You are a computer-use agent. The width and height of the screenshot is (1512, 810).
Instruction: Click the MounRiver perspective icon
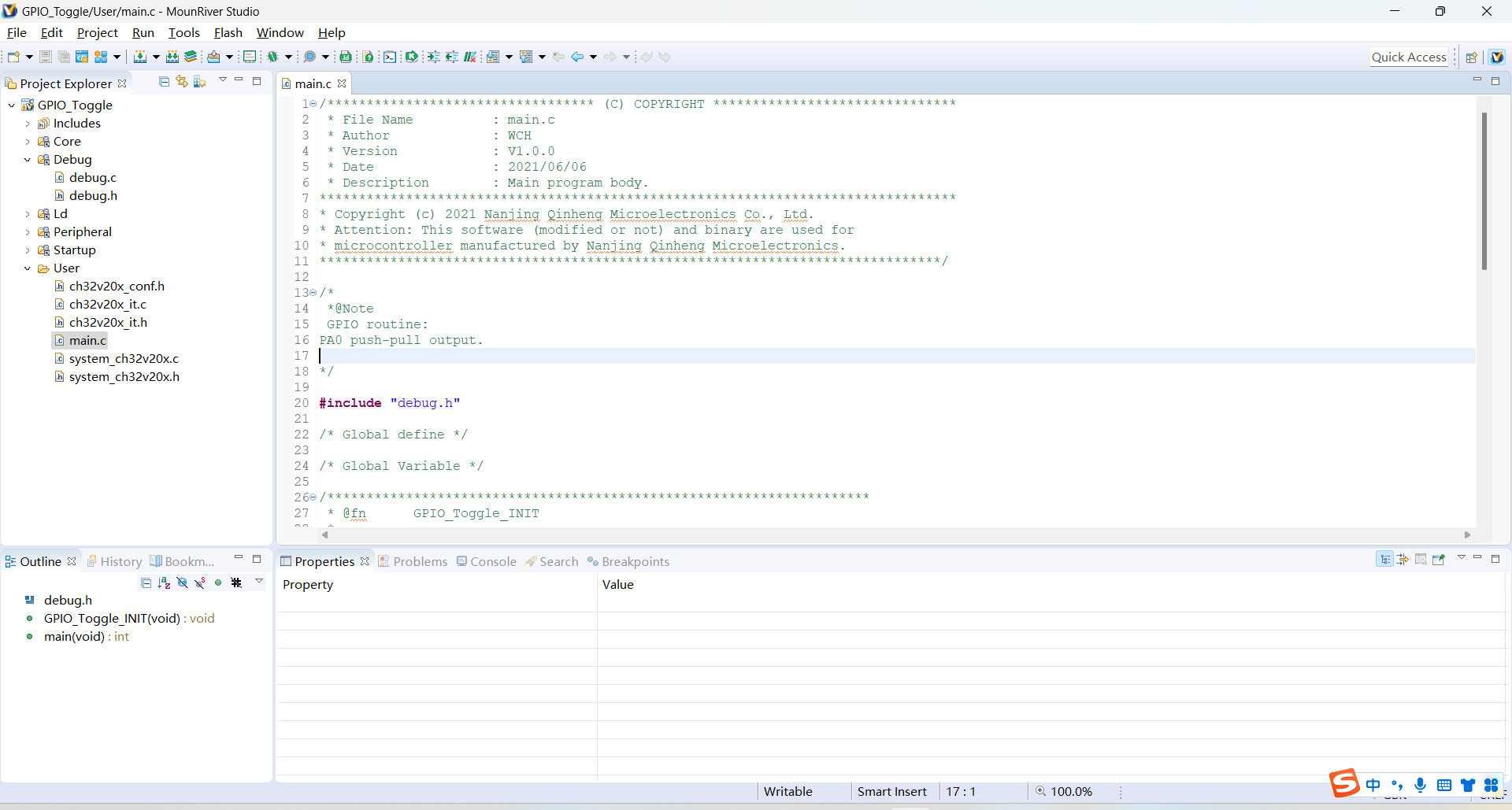(1497, 57)
